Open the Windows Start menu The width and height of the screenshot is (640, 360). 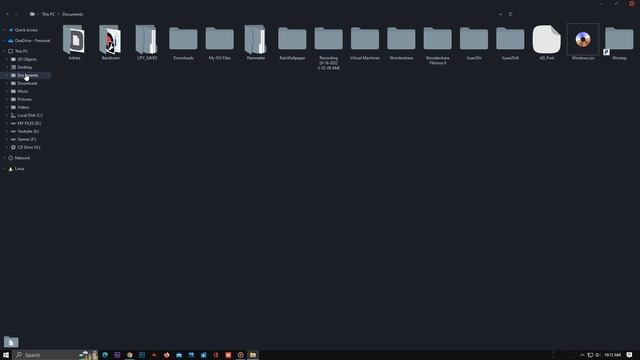(6, 355)
